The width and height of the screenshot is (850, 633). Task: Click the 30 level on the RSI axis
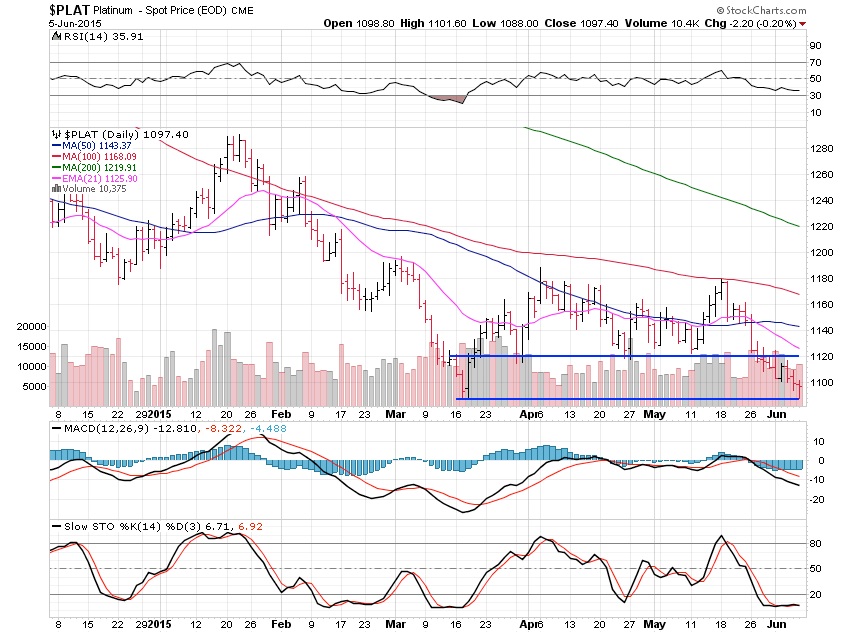point(815,96)
